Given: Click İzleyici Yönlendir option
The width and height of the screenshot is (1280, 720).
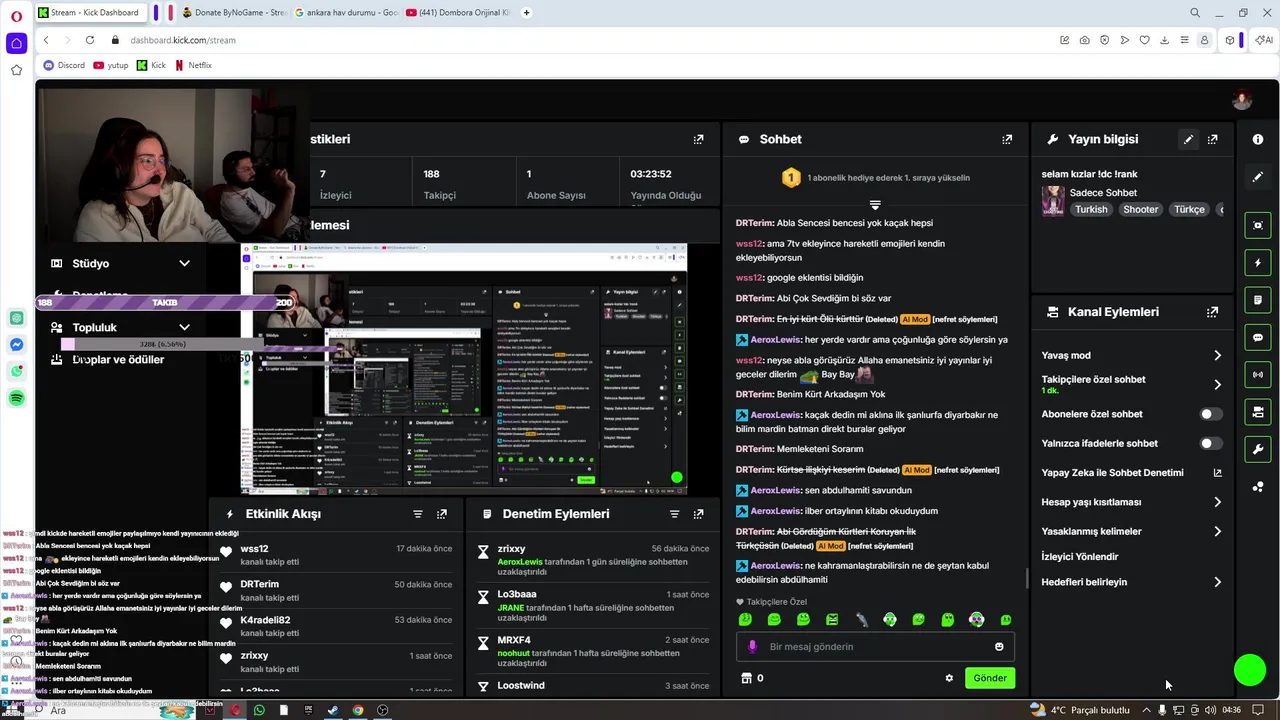Looking at the screenshot, I should coord(1080,557).
